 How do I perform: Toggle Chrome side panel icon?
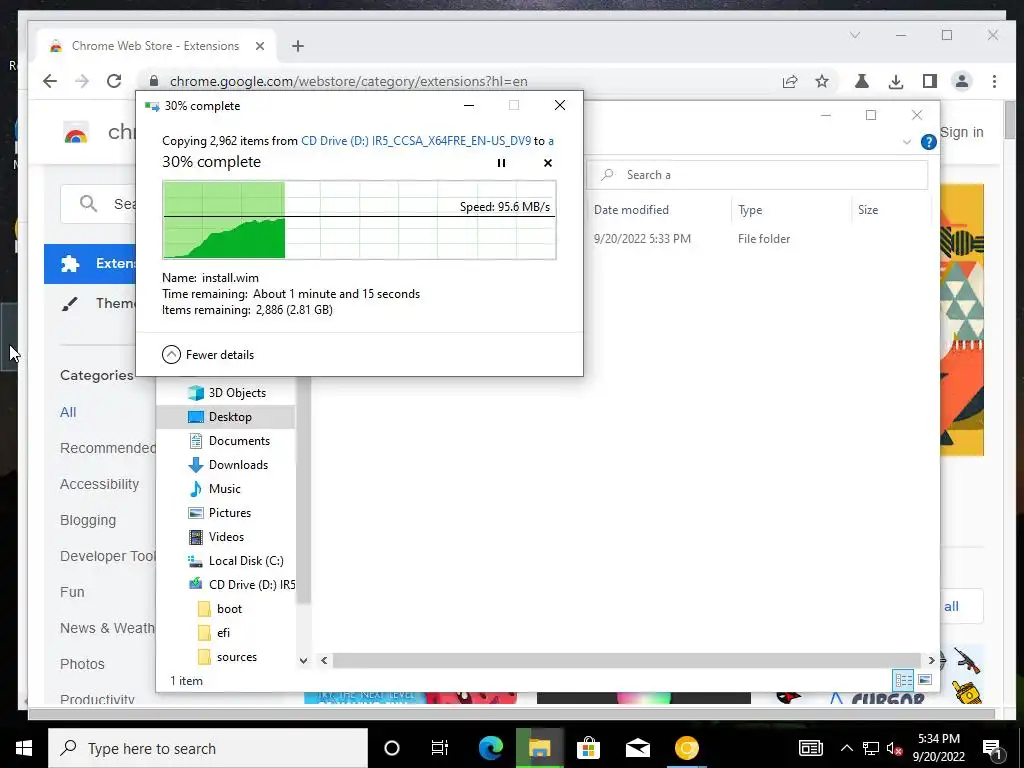coord(929,81)
